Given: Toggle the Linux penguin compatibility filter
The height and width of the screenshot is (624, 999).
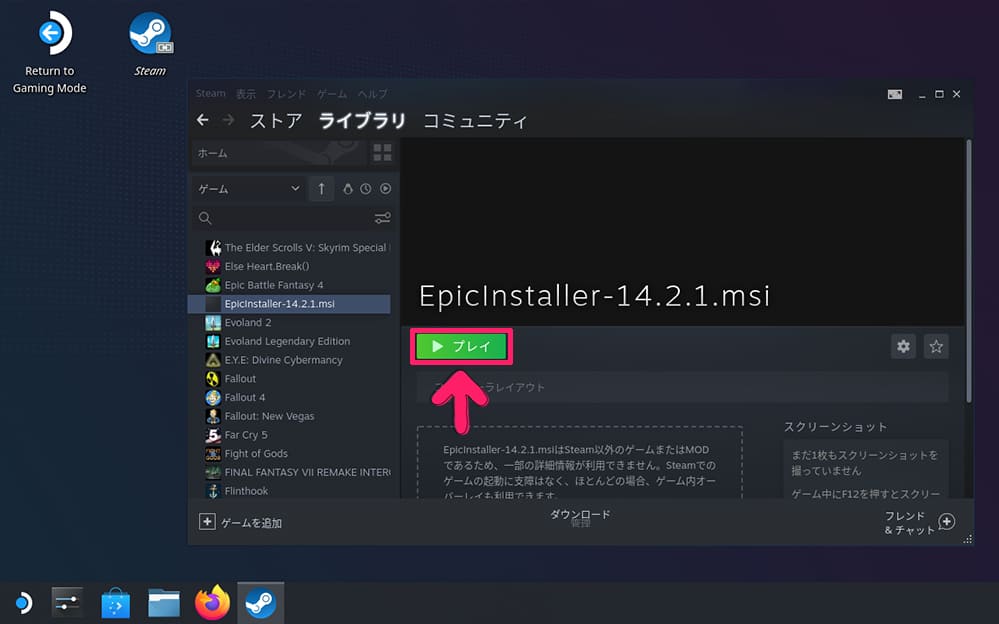Looking at the screenshot, I should [x=347, y=189].
